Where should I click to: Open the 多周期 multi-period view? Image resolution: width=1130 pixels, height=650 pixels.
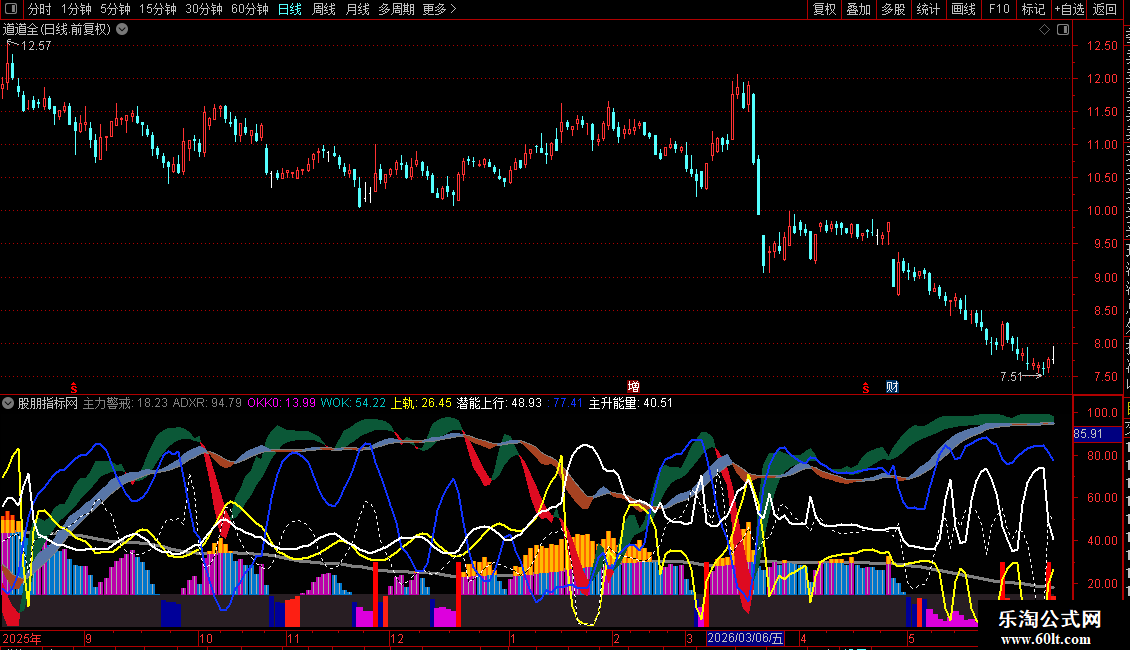pyautogui.click(x=396, y=9)
